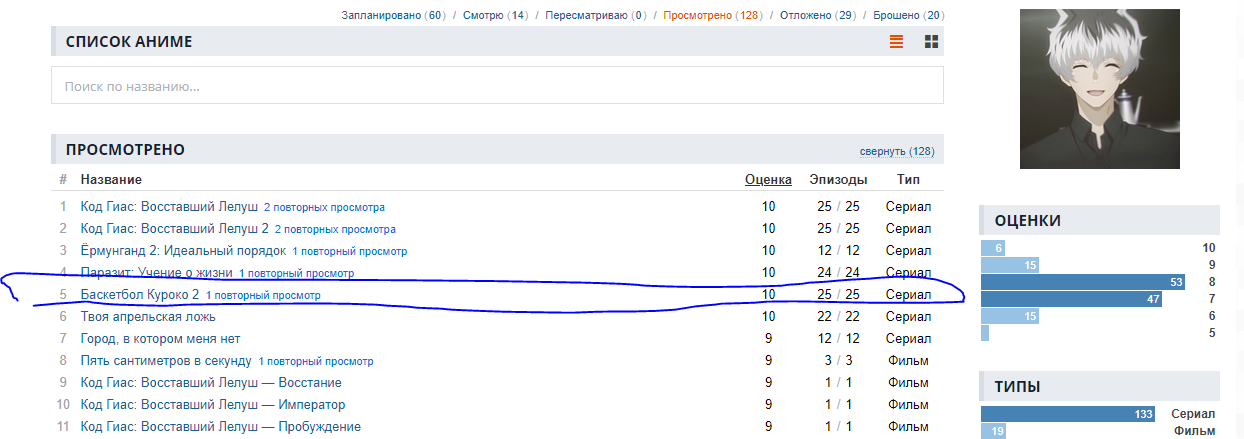The height and width of the screenshot is (439, 1244).
Task: Open Паразит: Учение о жизни link
Action: (x=157, y=273)
